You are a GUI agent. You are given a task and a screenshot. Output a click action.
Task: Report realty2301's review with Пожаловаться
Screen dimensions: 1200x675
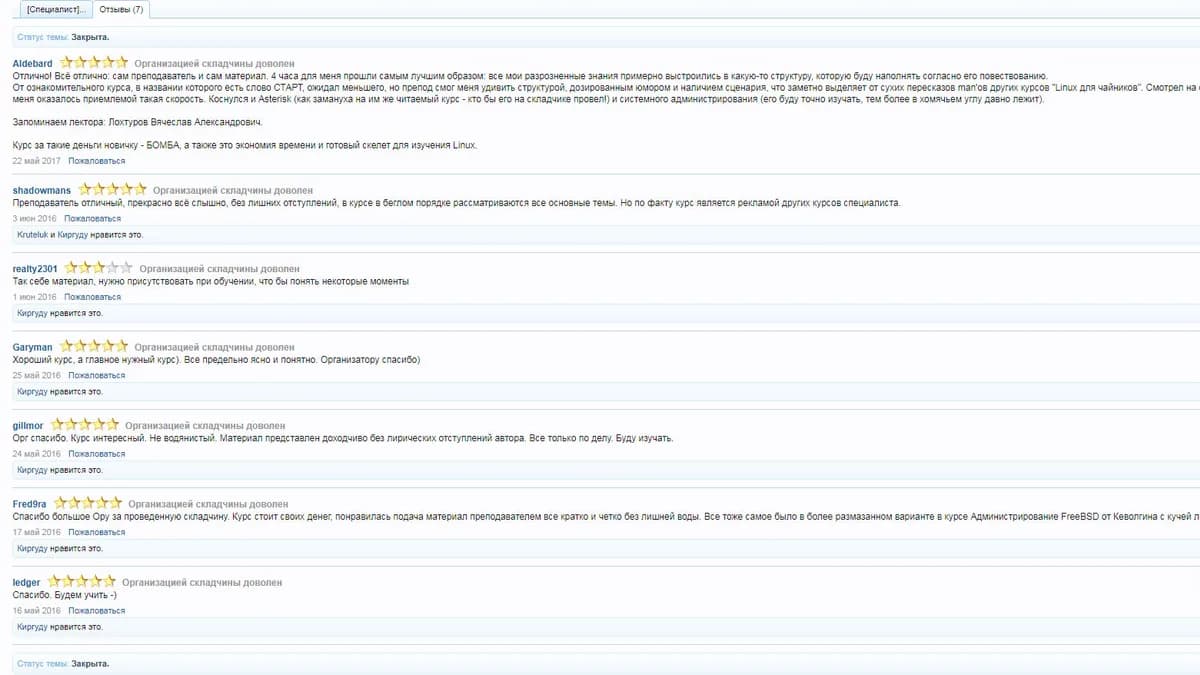93,297
